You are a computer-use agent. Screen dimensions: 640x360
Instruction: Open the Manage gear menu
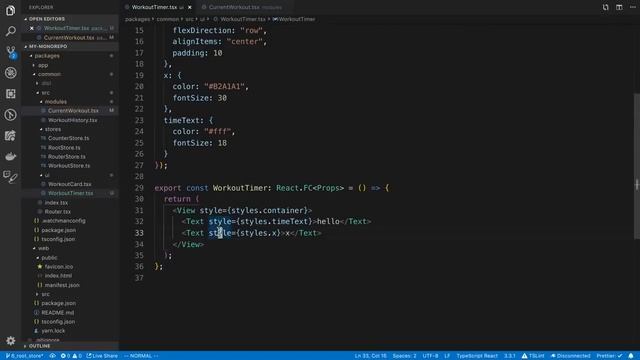(x=11, y=340)
